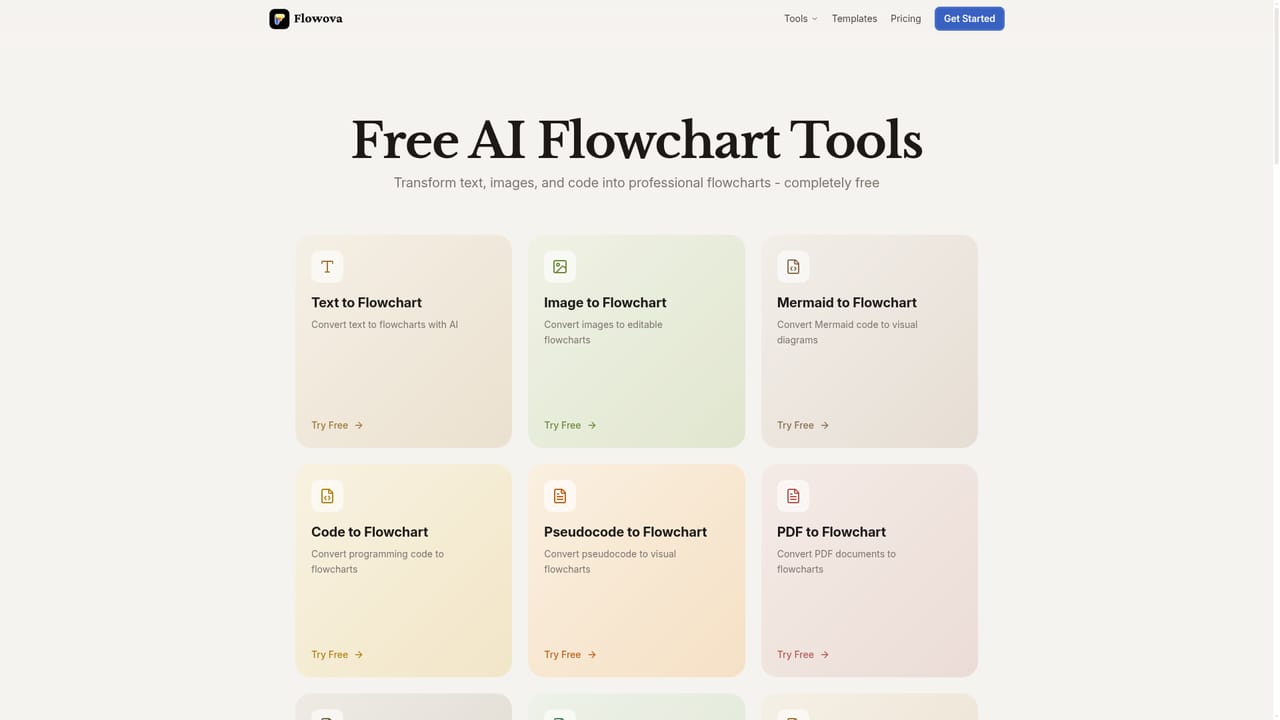Click arrow next to Try Free in Code card
This screenshot has width=1280, height=720.
[x=359, y=655]
